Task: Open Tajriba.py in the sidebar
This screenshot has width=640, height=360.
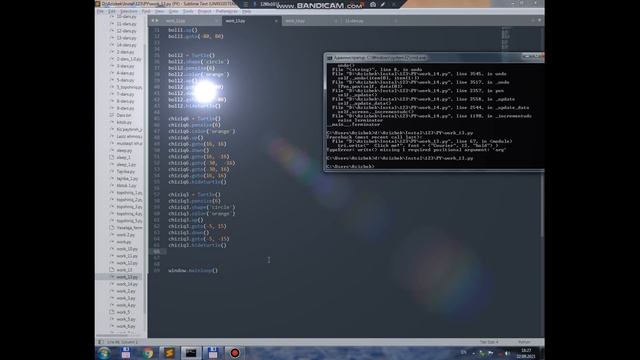Action: [125, 171]
